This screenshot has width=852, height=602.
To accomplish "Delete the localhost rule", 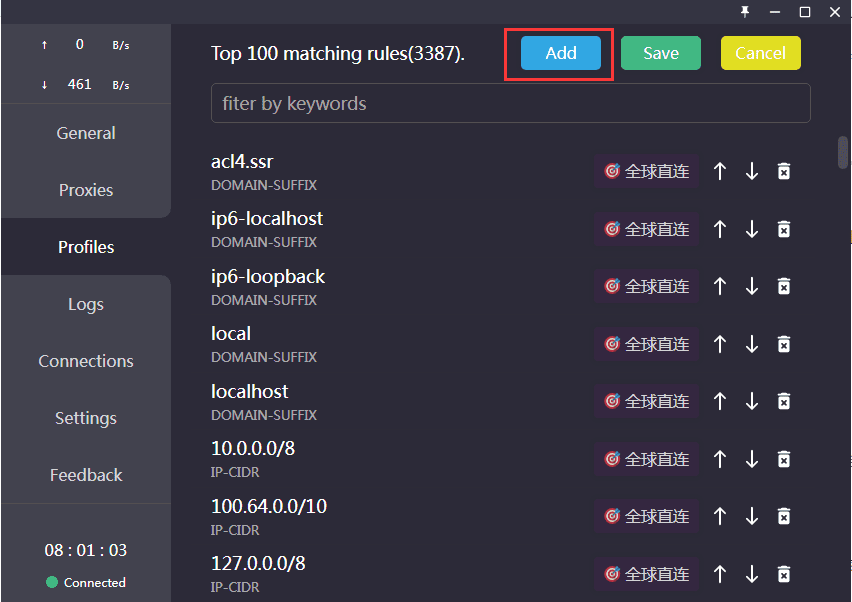I will [x=784, y=402].
